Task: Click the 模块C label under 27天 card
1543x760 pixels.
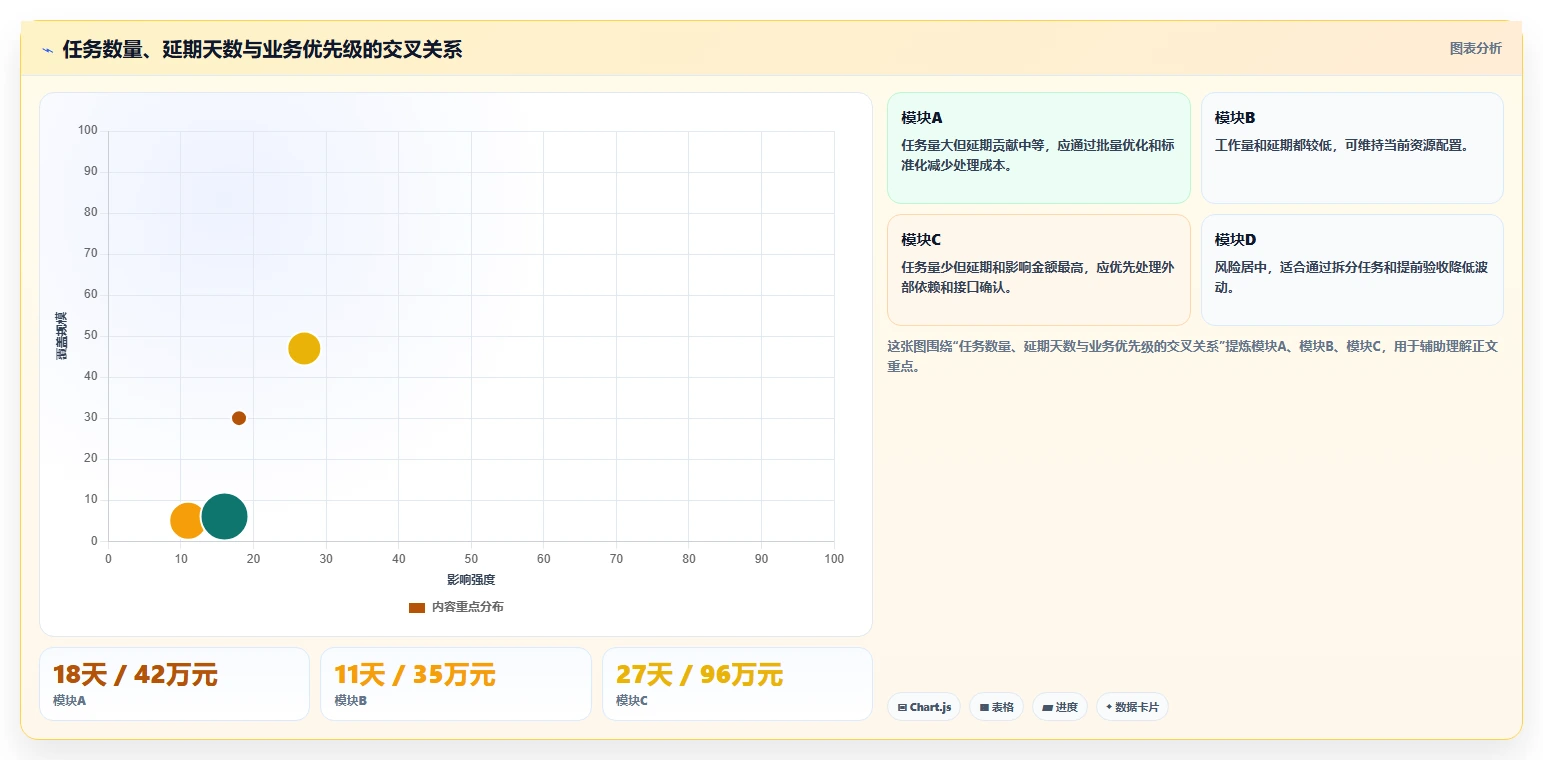Action: (x=632, y=701)
